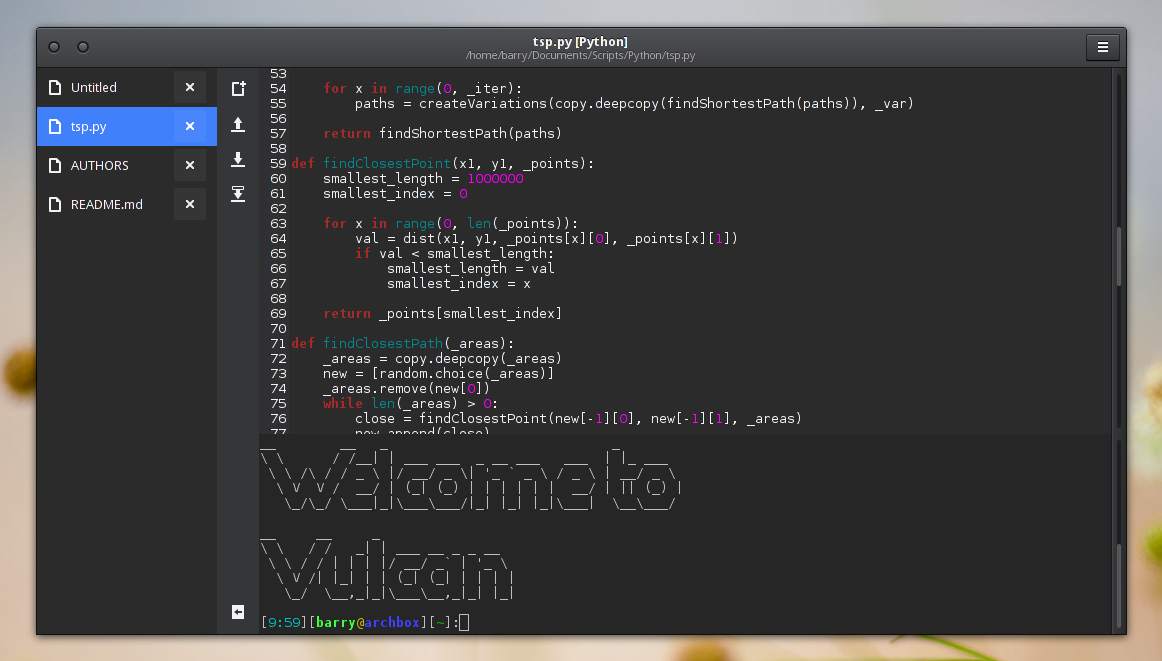The height and width of the screenshot is (661, 1162).
Task: Click the value 1000000 on line 60
Action: [495, 179]
